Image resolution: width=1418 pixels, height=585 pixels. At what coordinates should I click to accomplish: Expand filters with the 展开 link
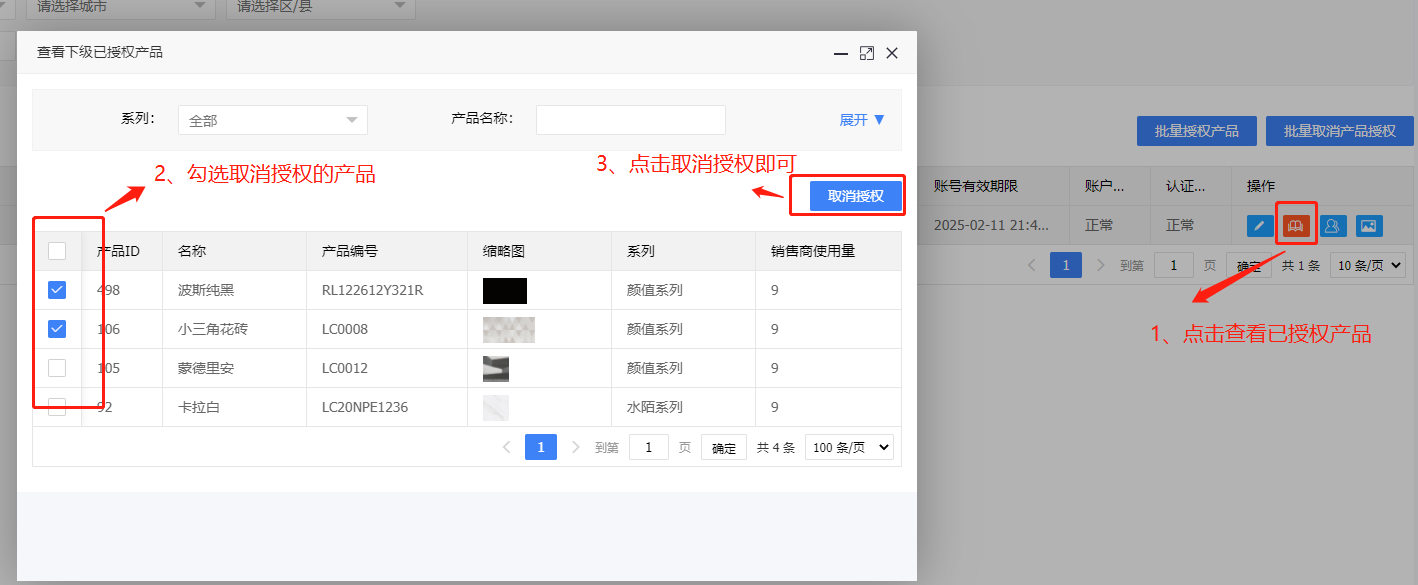(x=862, y=119)
